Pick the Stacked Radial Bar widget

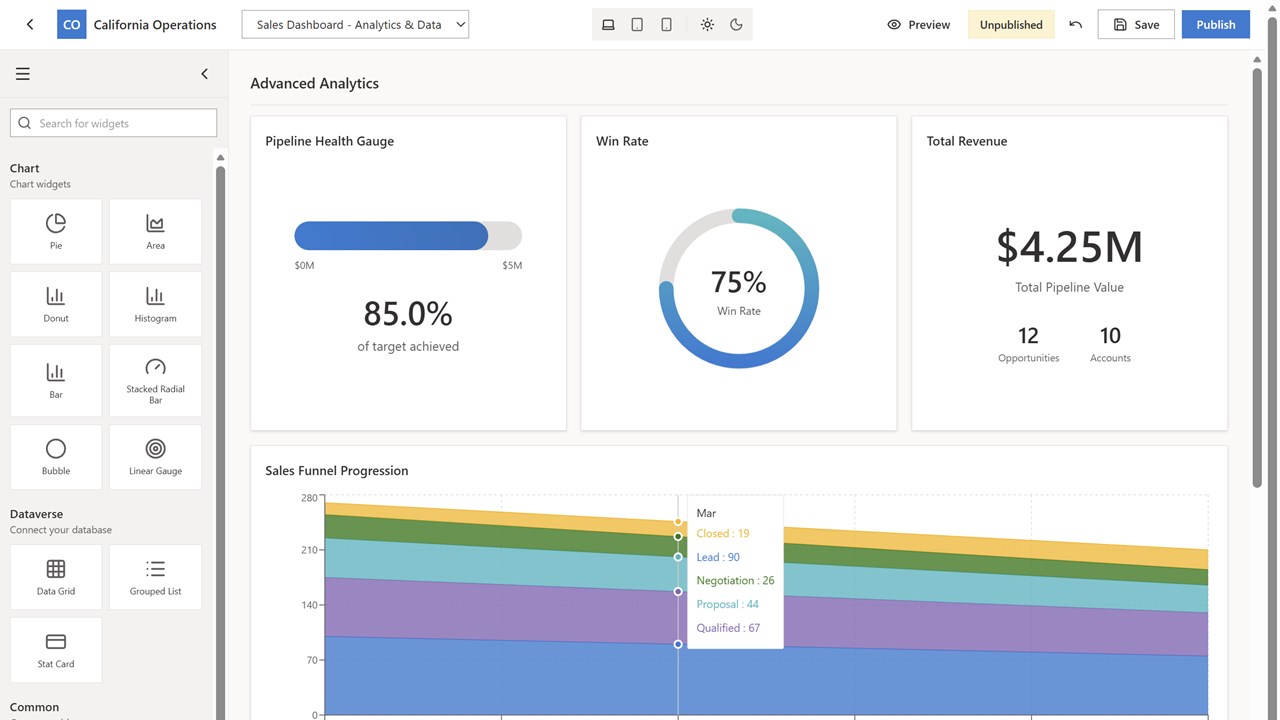pyautogui.click(x=155, y=380)
